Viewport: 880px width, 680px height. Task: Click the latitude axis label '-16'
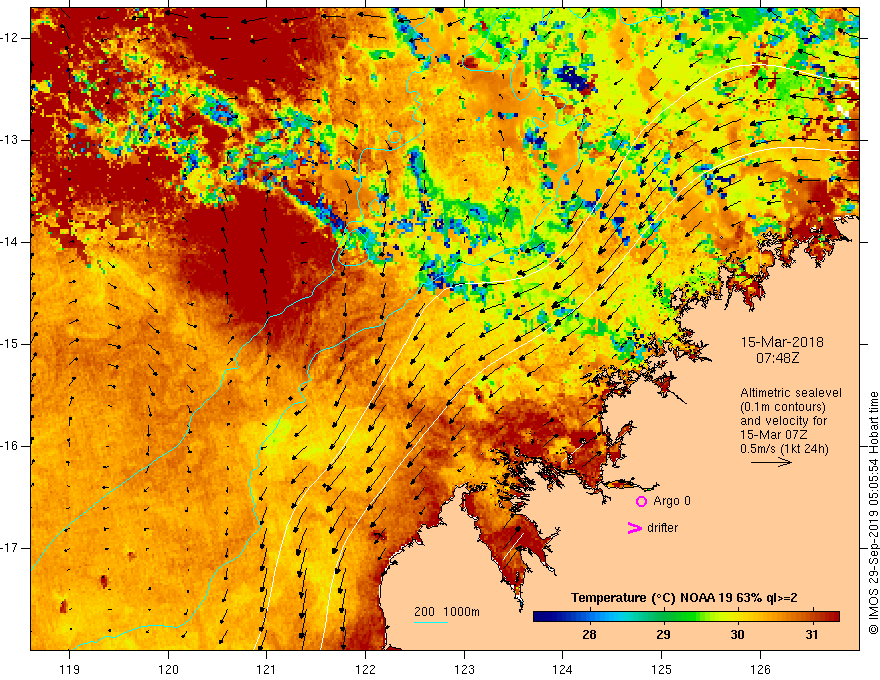coord(11,446)
